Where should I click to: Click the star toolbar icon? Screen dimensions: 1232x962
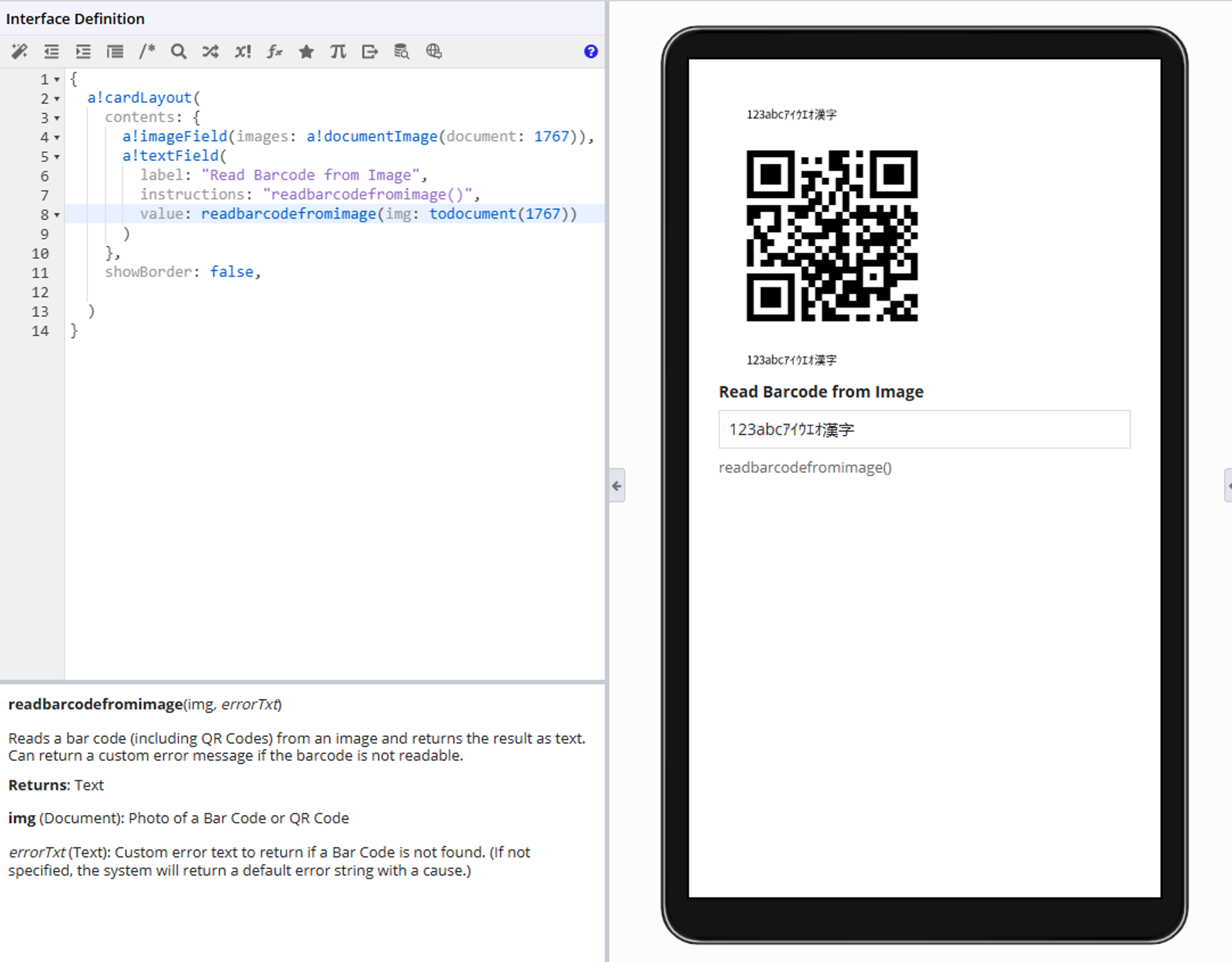[x=306, y=51]
